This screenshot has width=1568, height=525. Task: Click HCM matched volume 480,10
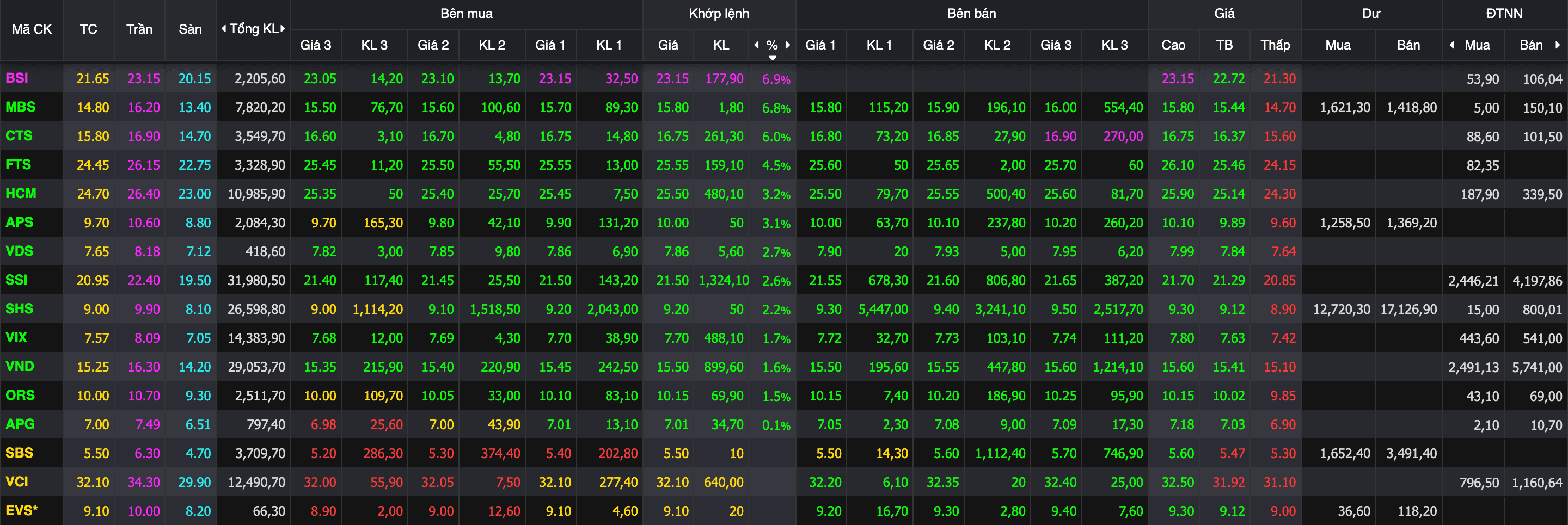point(724,194)
